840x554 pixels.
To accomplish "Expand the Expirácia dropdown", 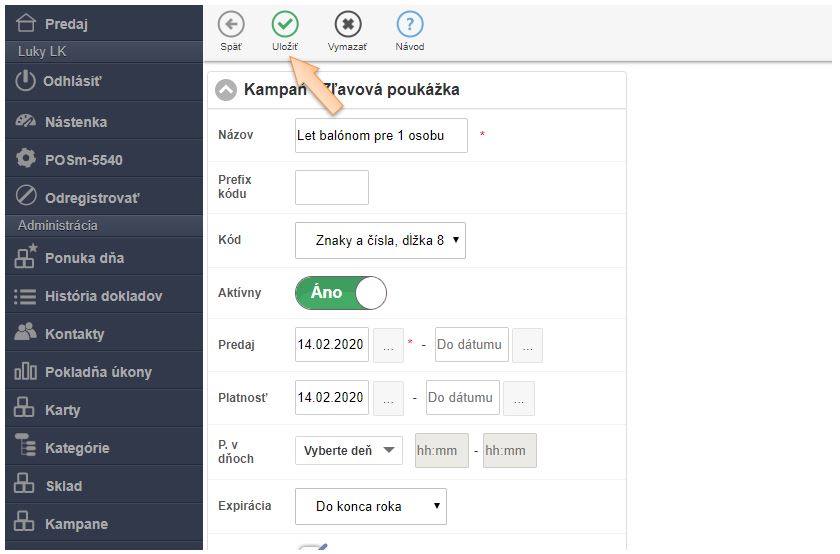I will pyautogui.click(x=370, y=506).
